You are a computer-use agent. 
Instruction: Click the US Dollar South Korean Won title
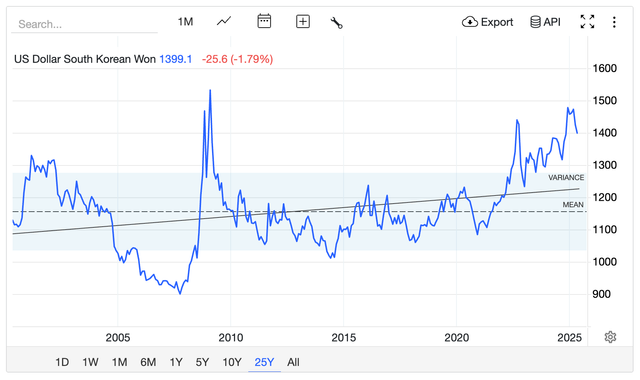click(85, 59)
